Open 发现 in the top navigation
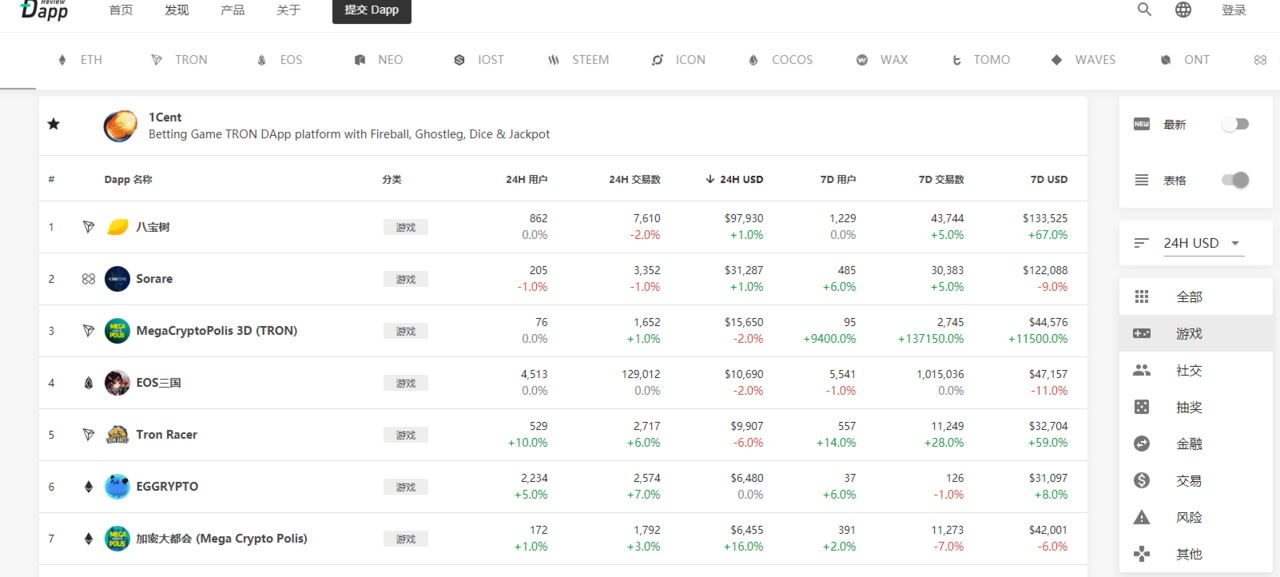The image size is (1280, 577). coord(177,10)
